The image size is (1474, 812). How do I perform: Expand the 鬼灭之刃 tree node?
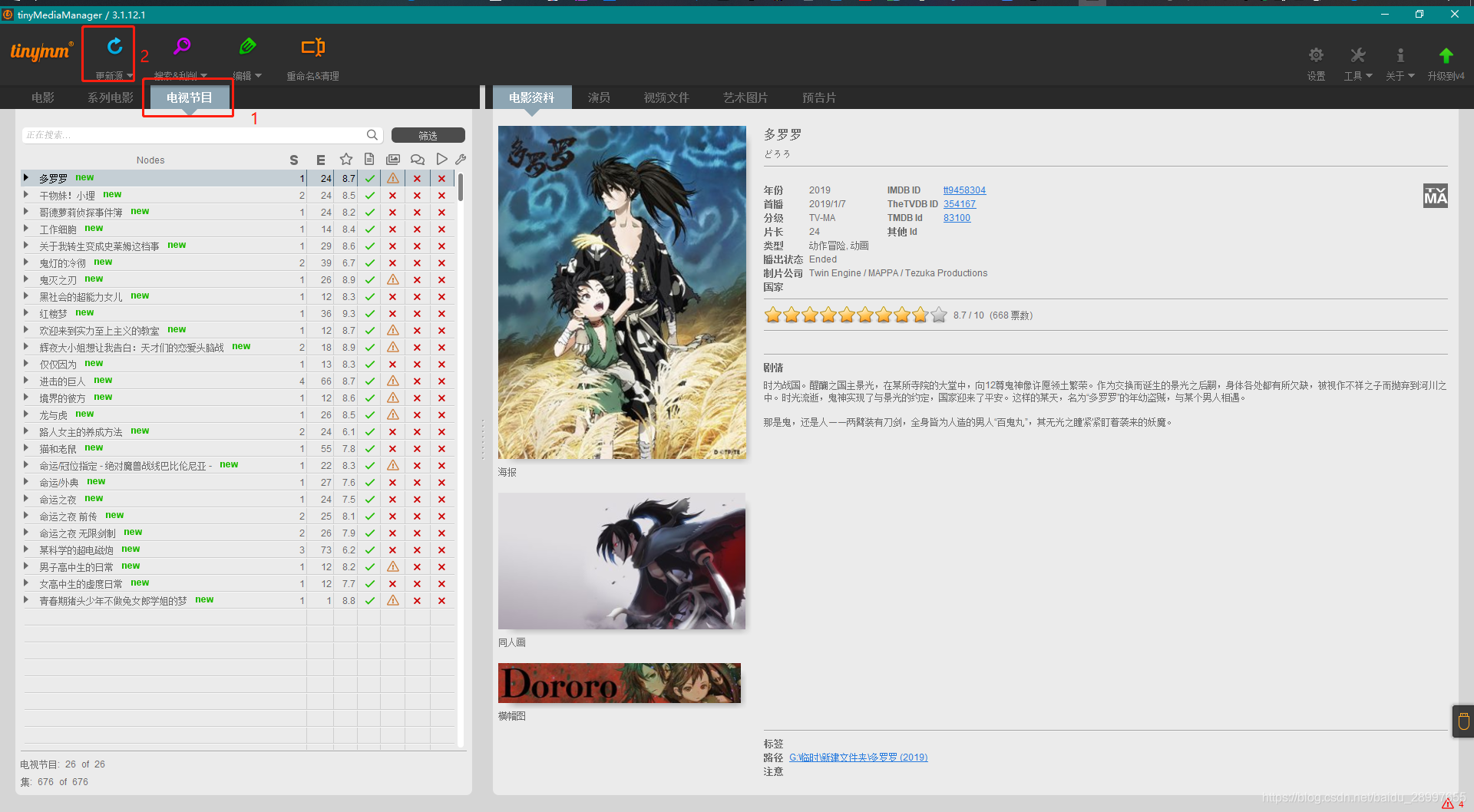coord(26,279)
